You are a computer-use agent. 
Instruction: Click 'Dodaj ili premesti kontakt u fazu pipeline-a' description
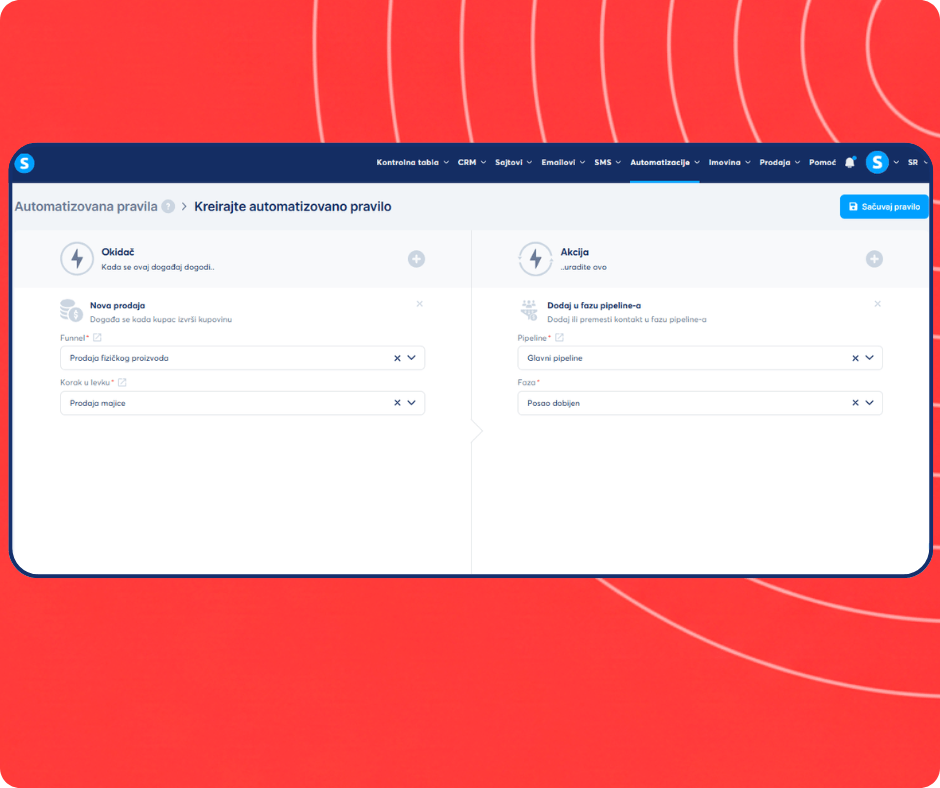tap(626, 319)
